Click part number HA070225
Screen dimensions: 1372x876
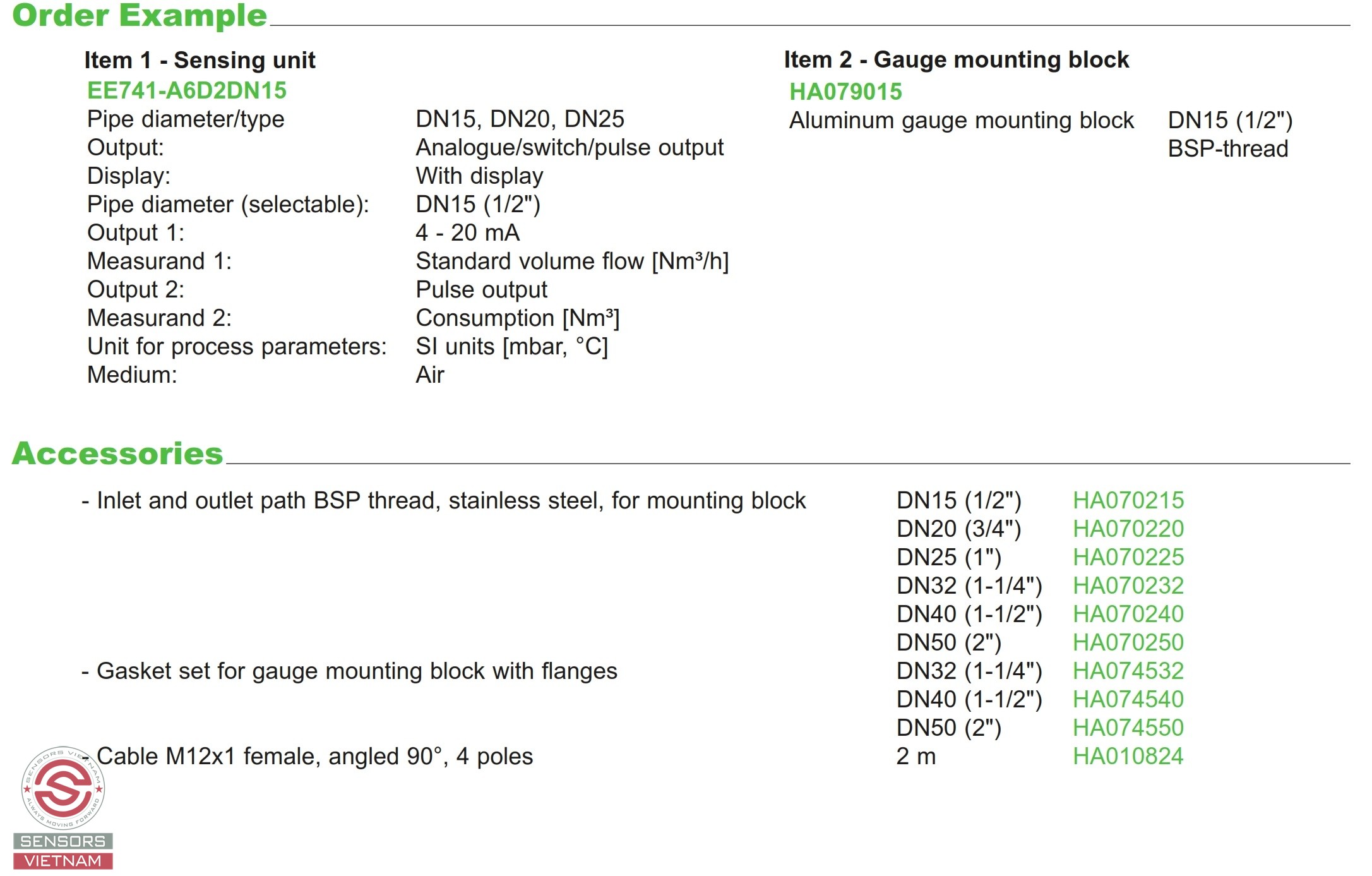[1128, 557]
